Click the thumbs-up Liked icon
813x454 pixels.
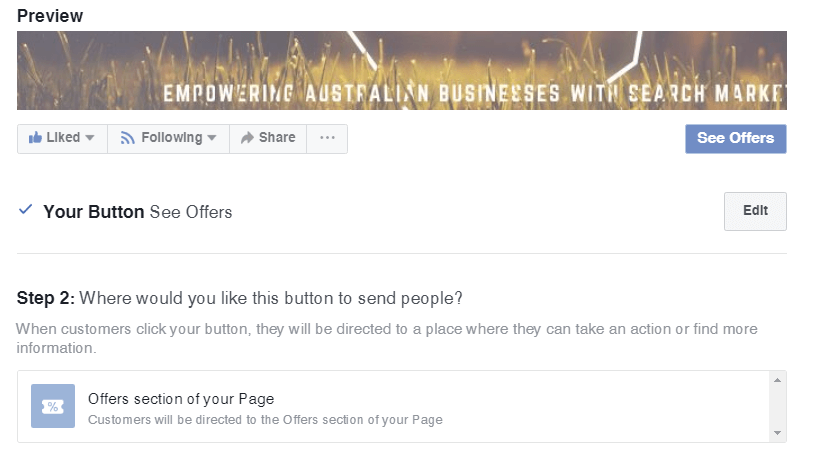35,137
